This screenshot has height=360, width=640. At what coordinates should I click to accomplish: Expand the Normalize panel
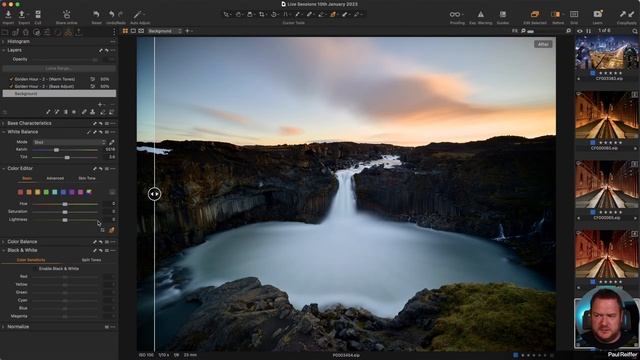tap(4, 327)
